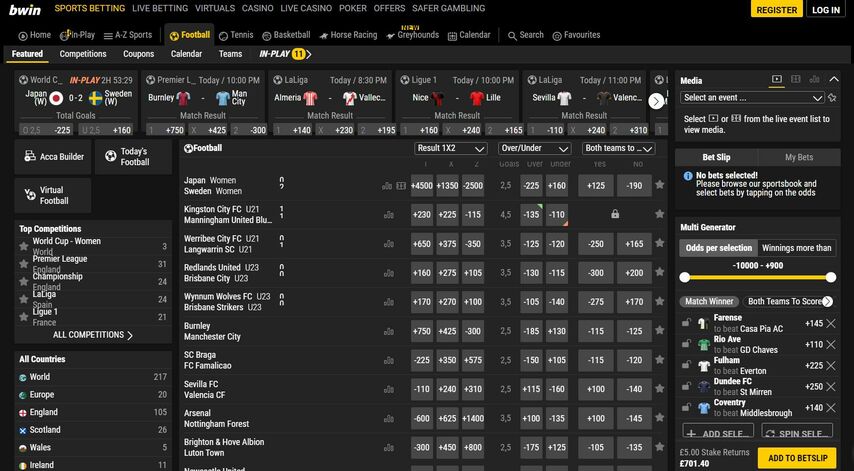Open Scotland in All Countries list

pos(93,430)
